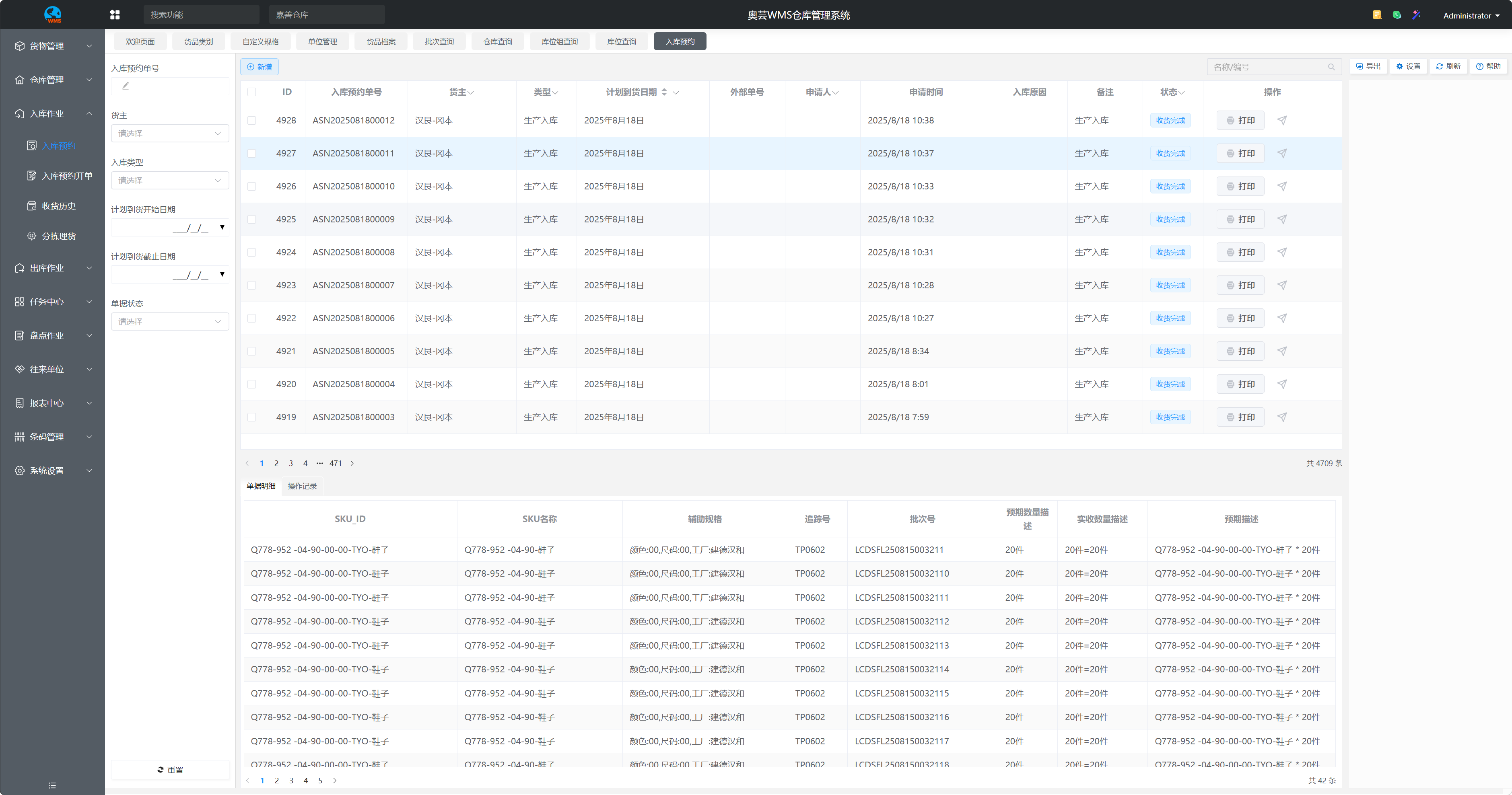Click the 入库预约单号 input field
This screenshot has height=795, width=1512.
(x=170, y=86)
